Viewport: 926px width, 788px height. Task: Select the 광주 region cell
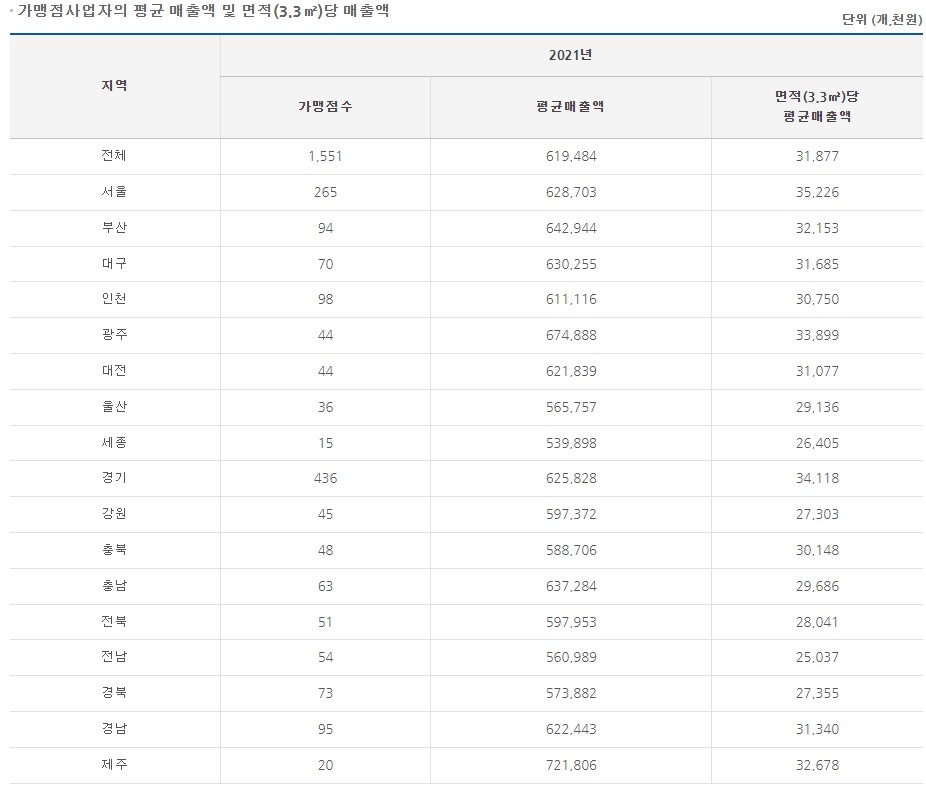point(114,334)
